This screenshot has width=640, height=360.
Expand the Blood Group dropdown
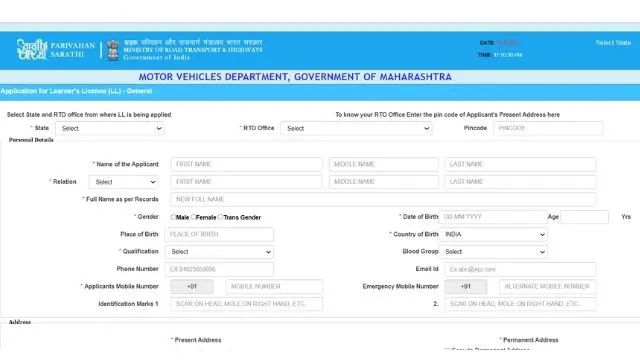[x=493, y=252]
